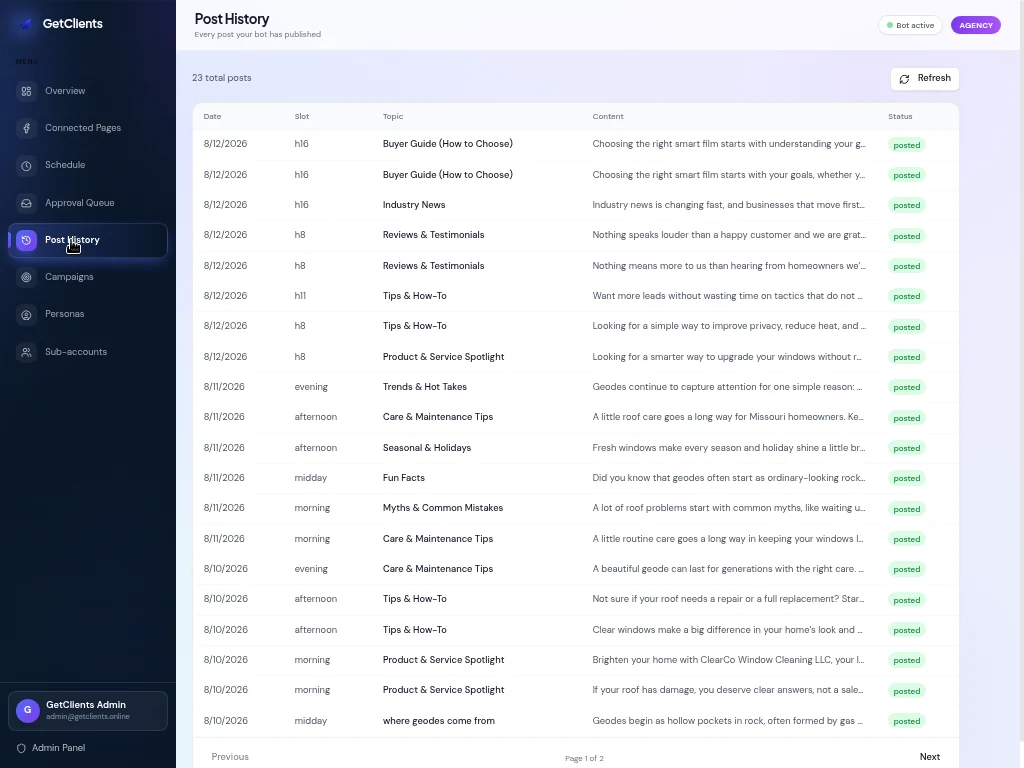Click the GetClients logo icon
The width and height of the screenshot is (1024, 768).
pyautogui.click(x=25, y=24)
